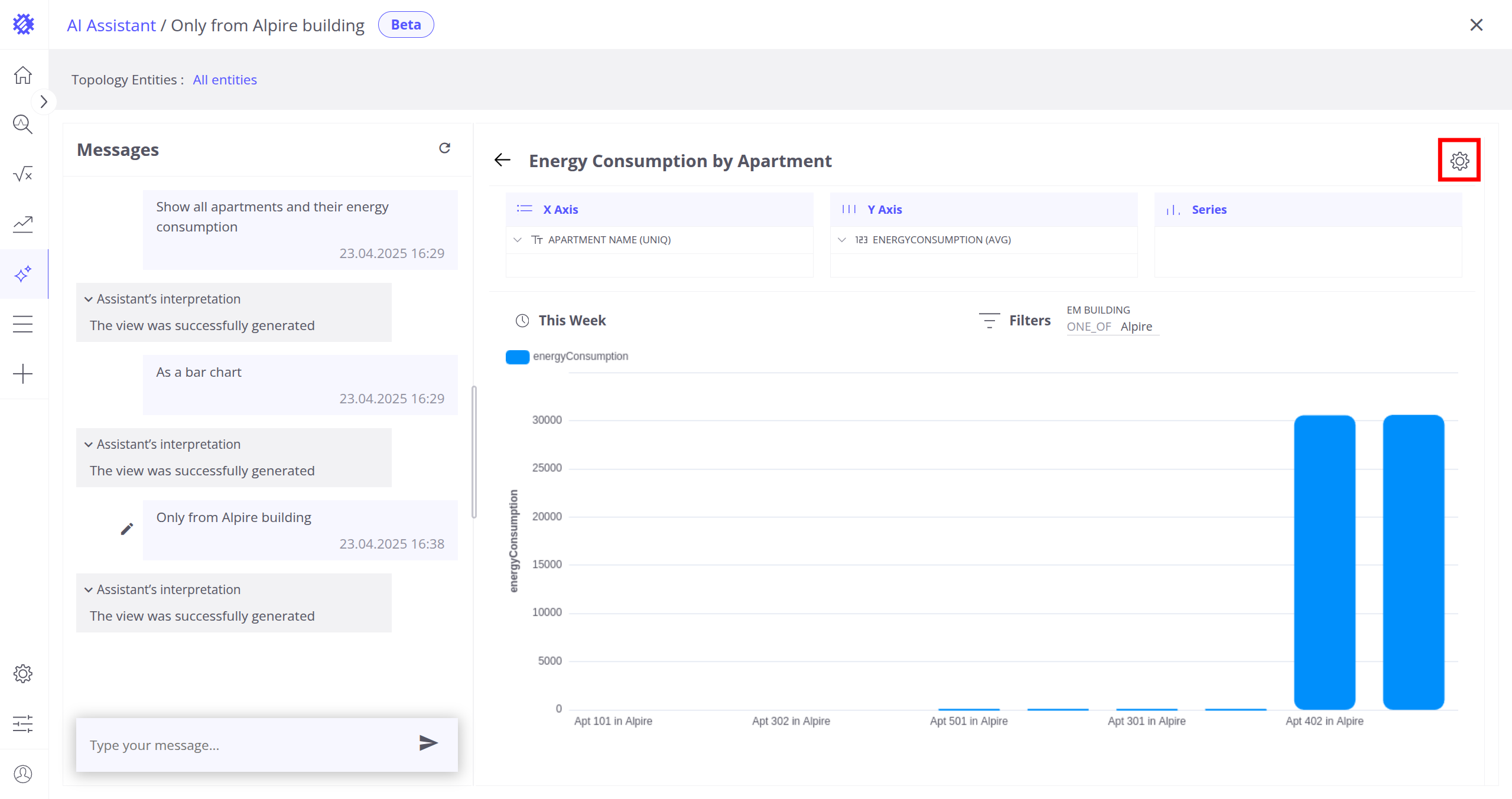Expand the left sidebar with chevron

point(44,102)
